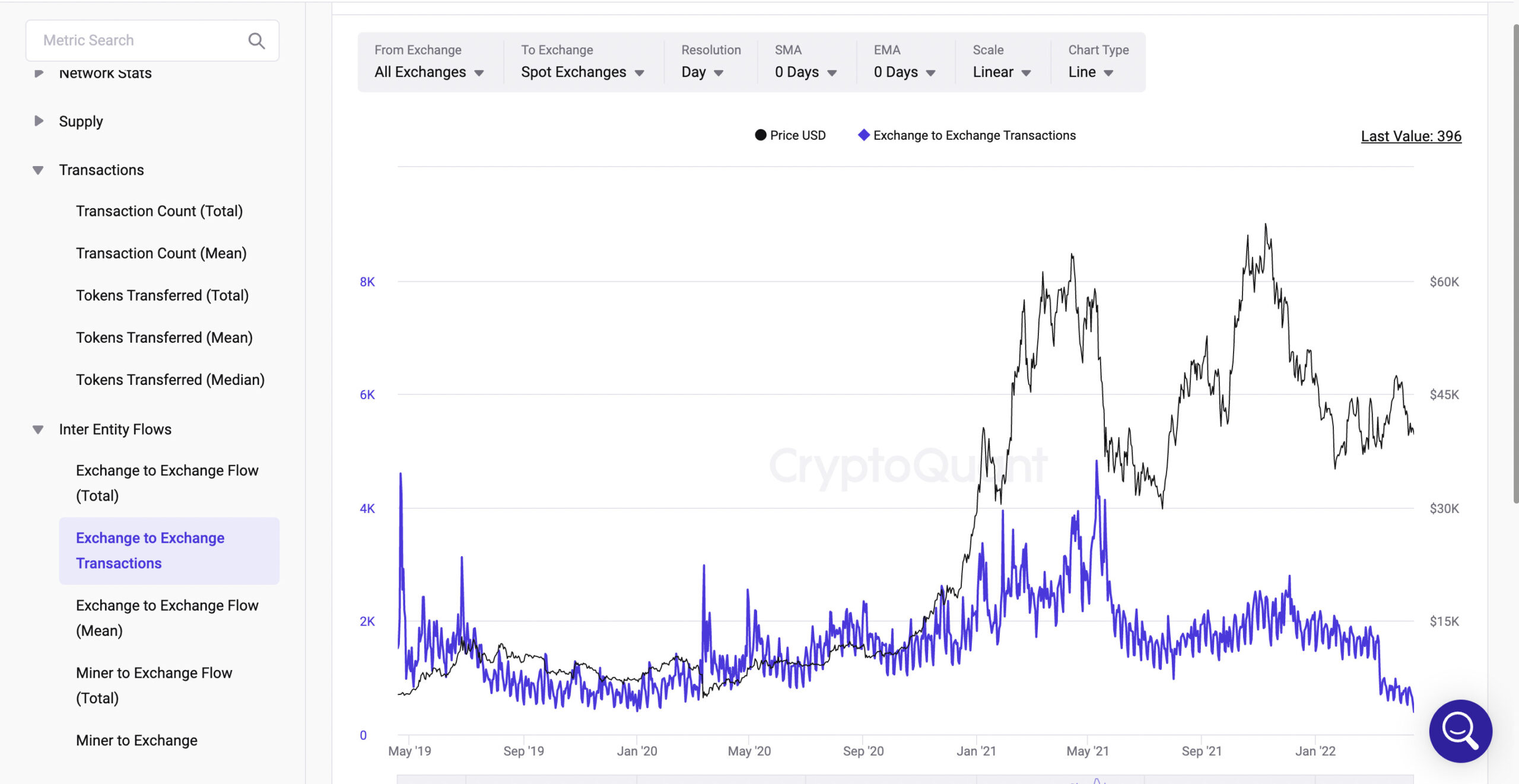Change Resolution Day dropdown
Viewport: 1519px width, 784px height.
pyautogui.click(x=703, y=72)
